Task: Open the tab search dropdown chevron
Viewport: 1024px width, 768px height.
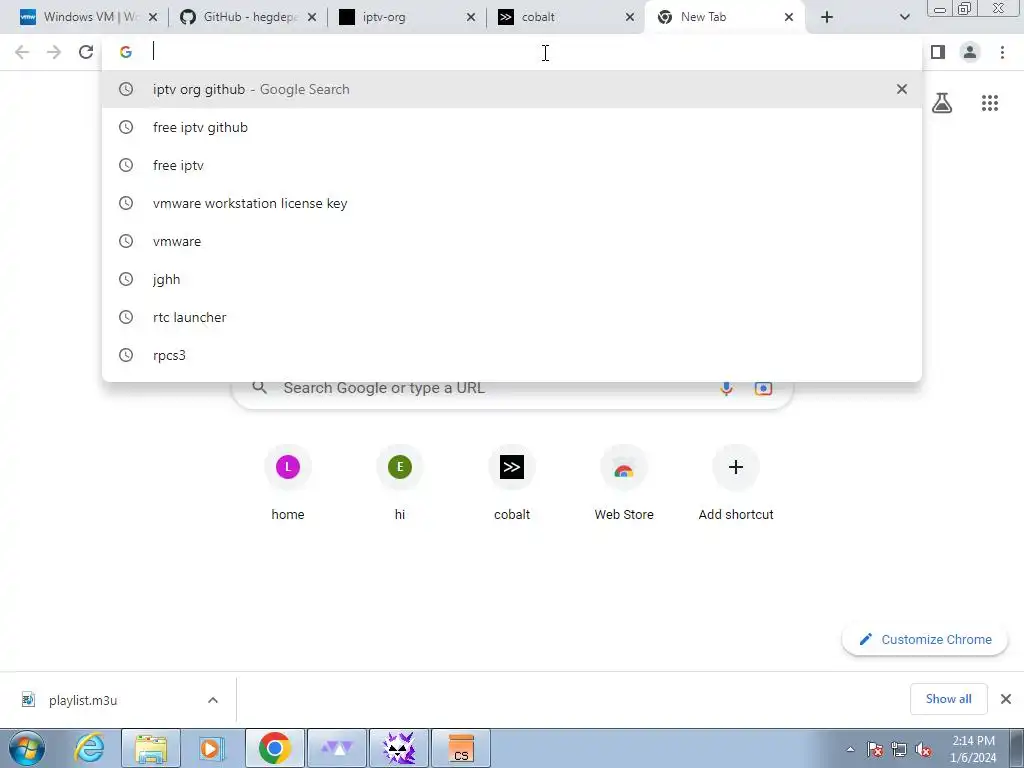Action: 904,17
